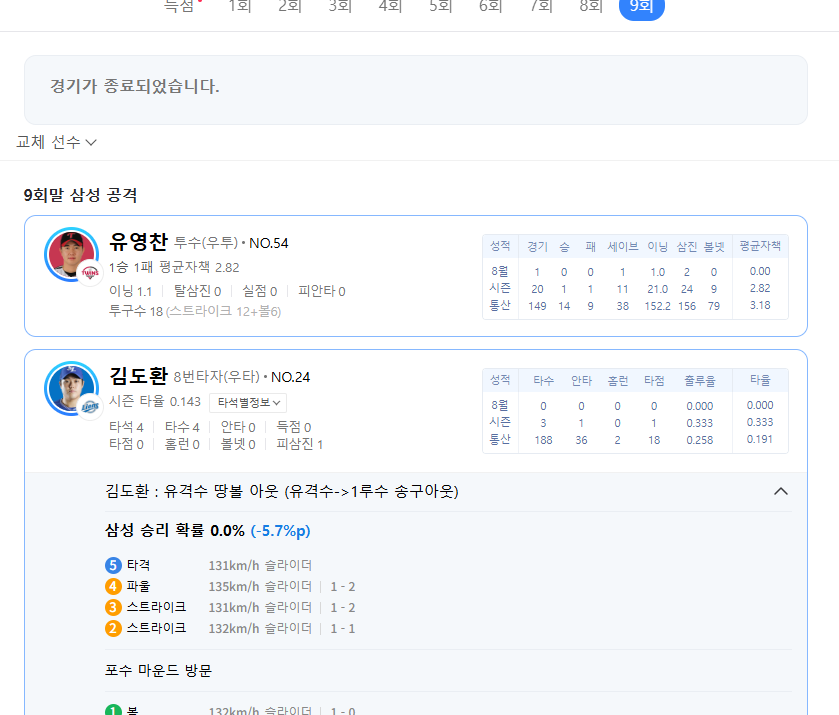The image size is (839, 715).
Task: Switch to the 9회 inning tab
Action: point(641,6)
